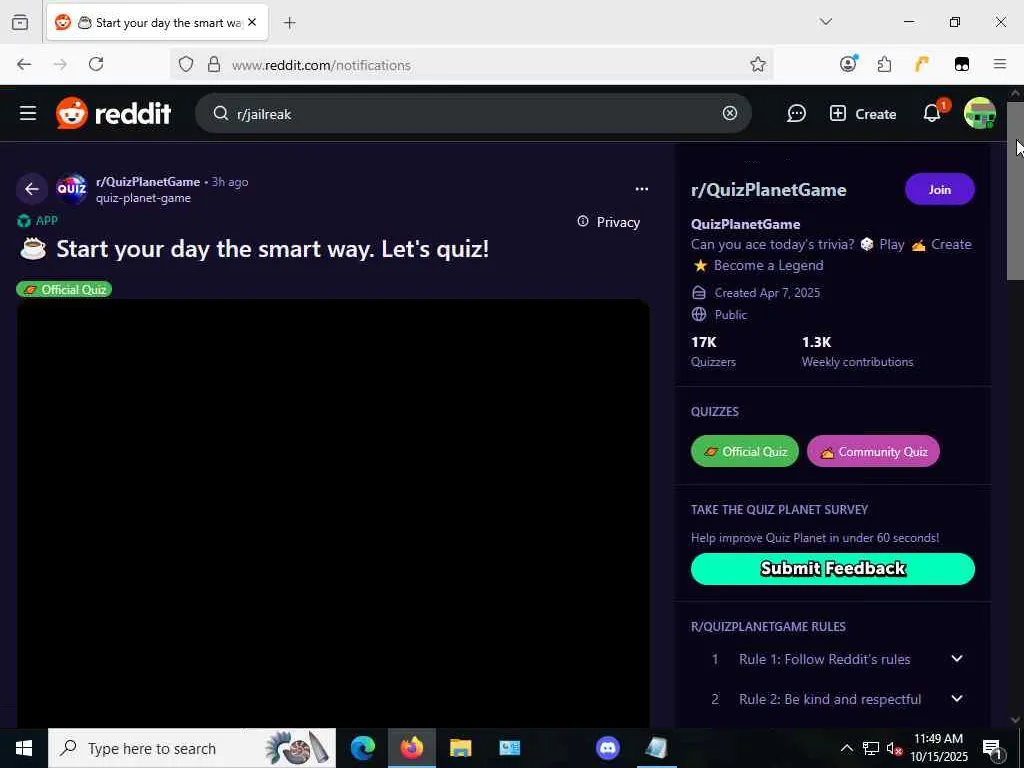
Task: Click the page vertical scrollbar thumb
Action: tap(1015, 191)
